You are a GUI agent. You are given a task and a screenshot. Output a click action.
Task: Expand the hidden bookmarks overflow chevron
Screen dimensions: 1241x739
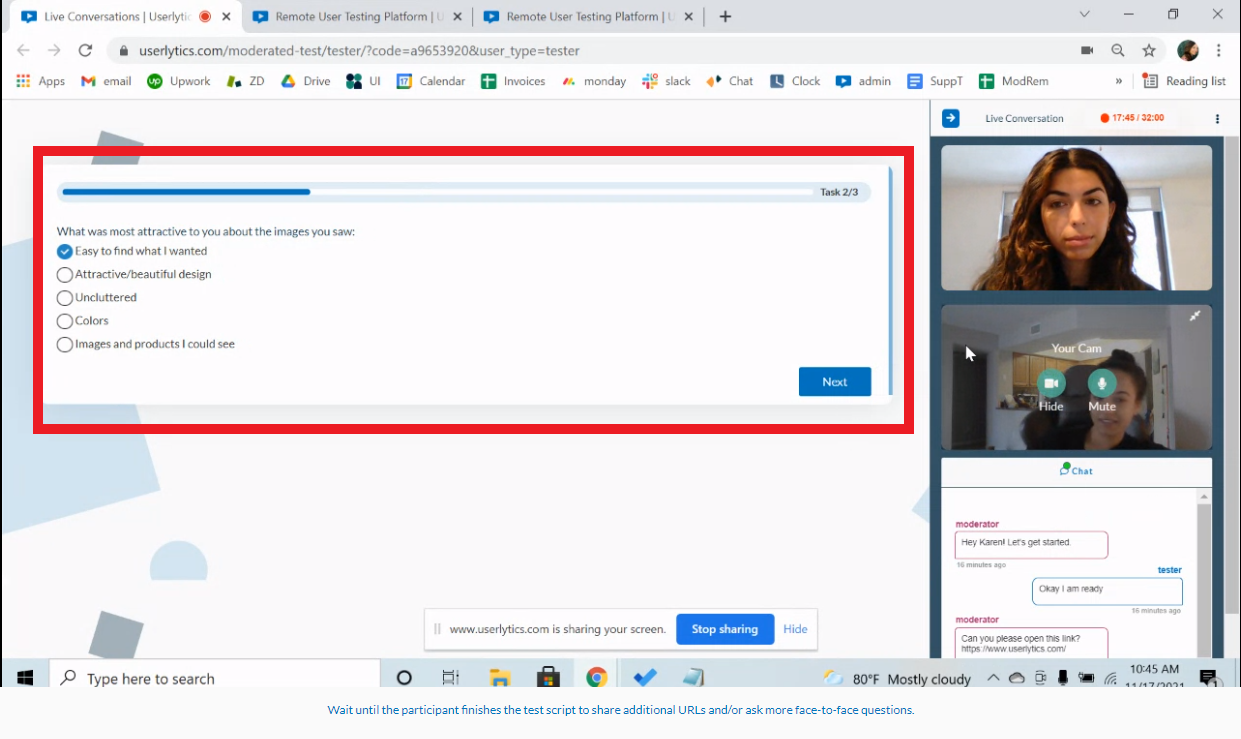(x=1118, y=81)
